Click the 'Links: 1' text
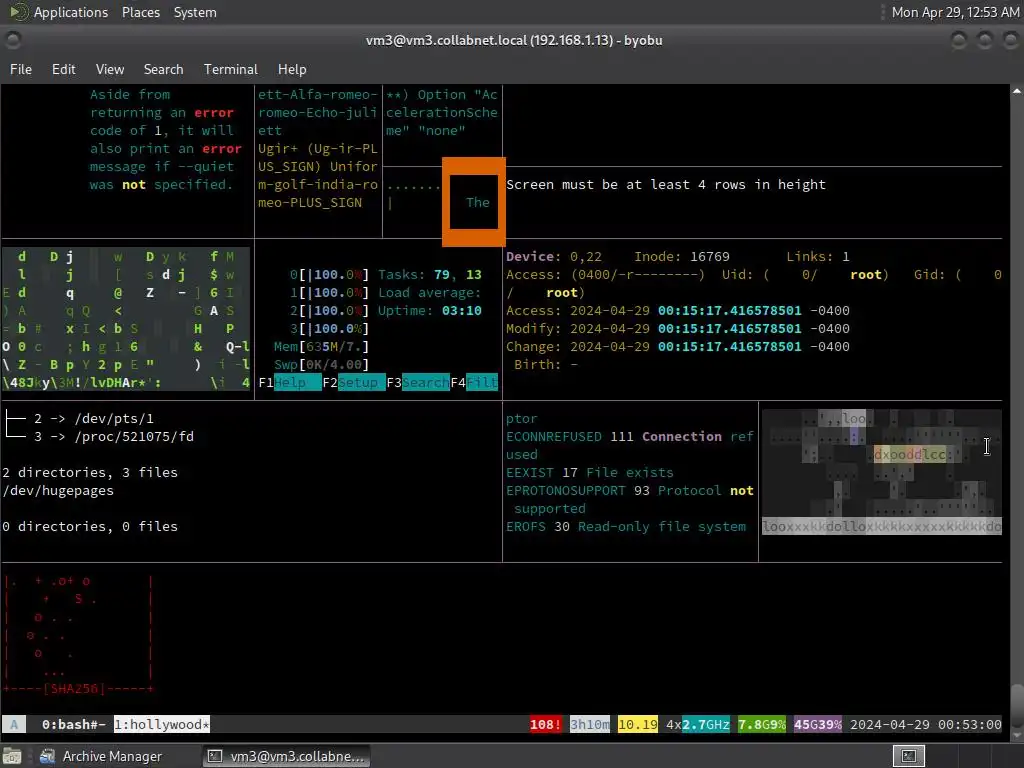Image resolution: width=1024 pixels, height=768 pixels. [x=818, y=257]
